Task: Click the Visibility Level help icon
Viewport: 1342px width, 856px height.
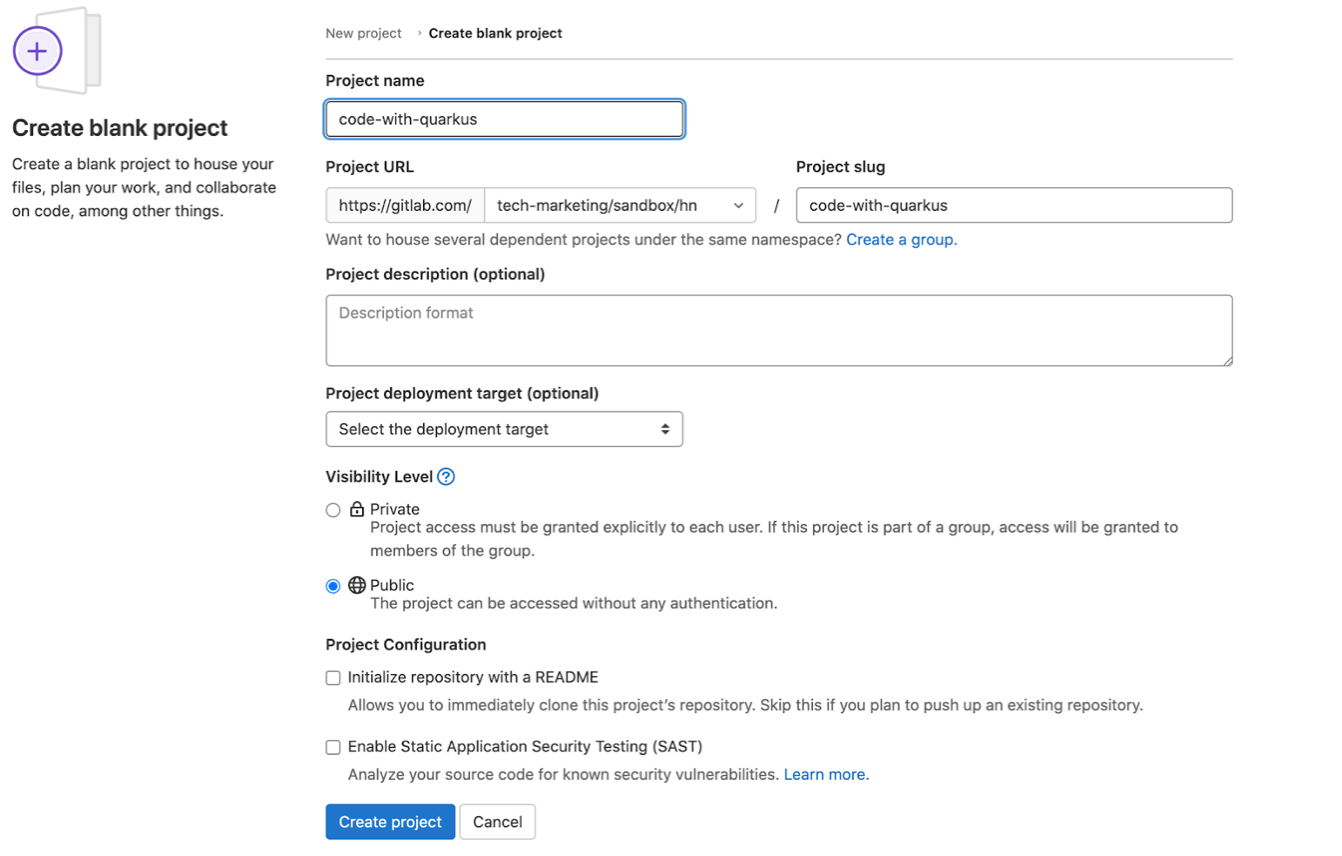Action: pos(445,477)
